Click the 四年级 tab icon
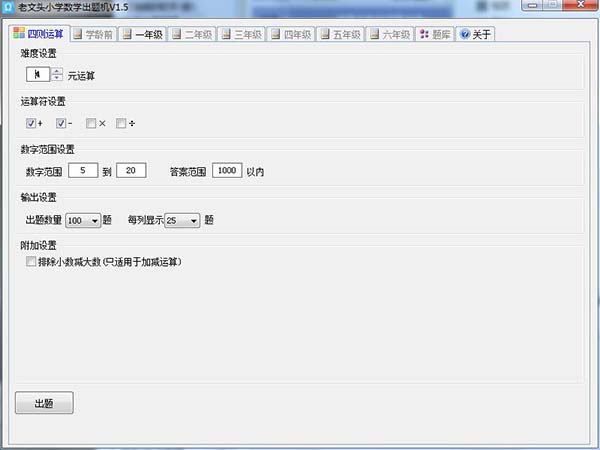600x450 pixels. coord(275,34)
